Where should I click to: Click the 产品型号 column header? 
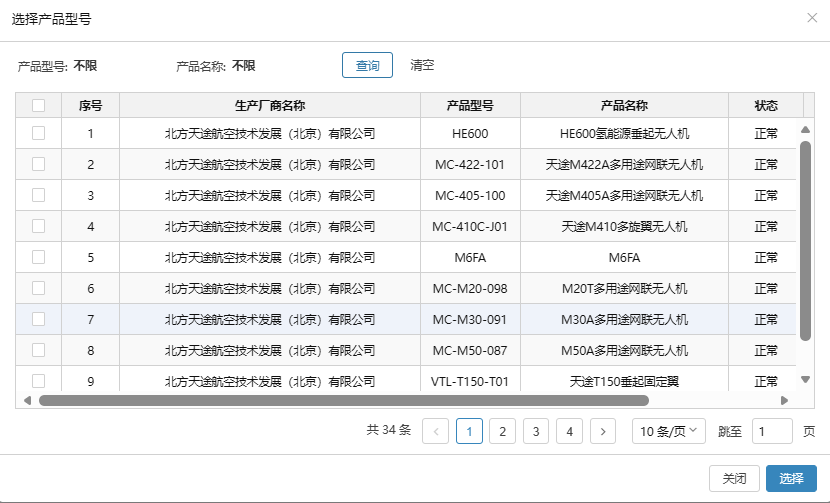(470, 105)
